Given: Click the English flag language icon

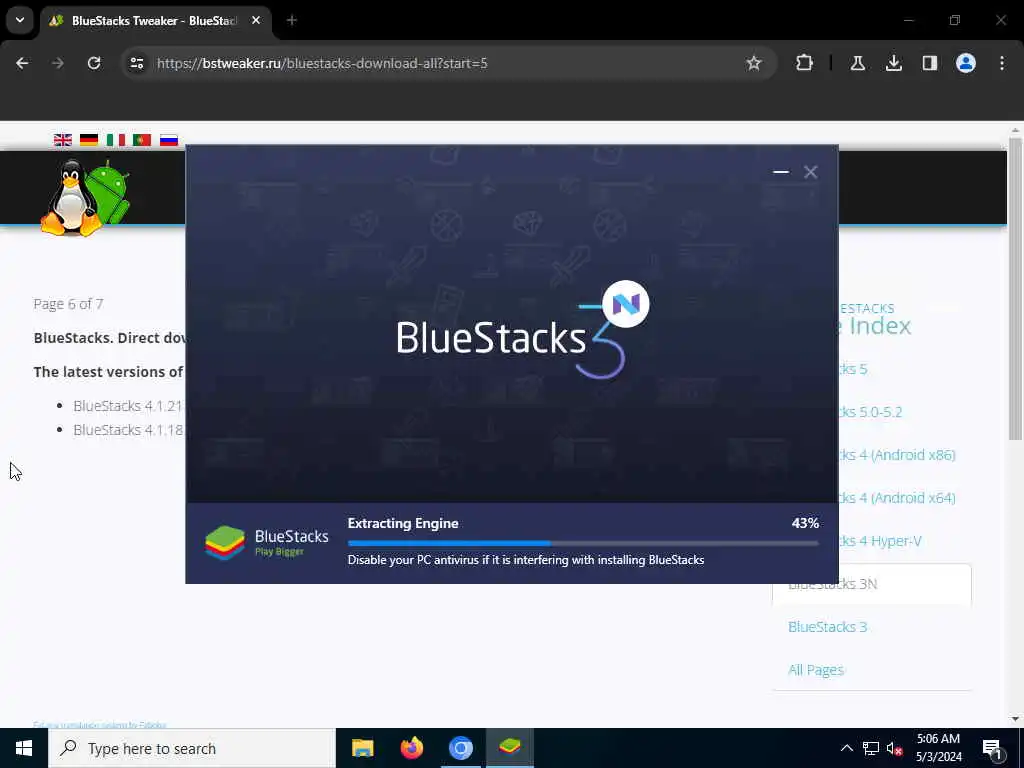Looking at the screenshot, I should [x=63, y=140].
